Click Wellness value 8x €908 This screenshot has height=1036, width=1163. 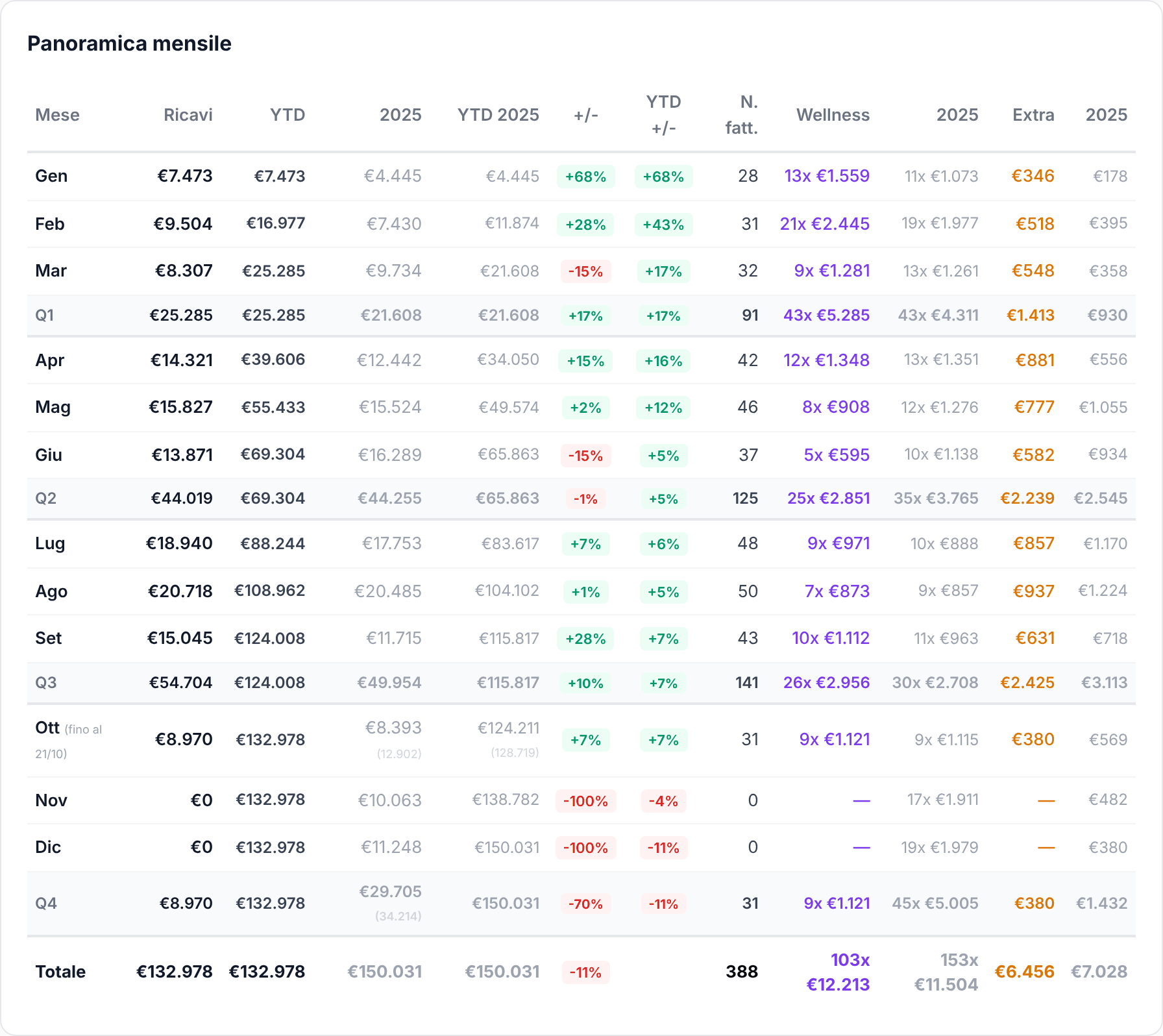point(836,407)
